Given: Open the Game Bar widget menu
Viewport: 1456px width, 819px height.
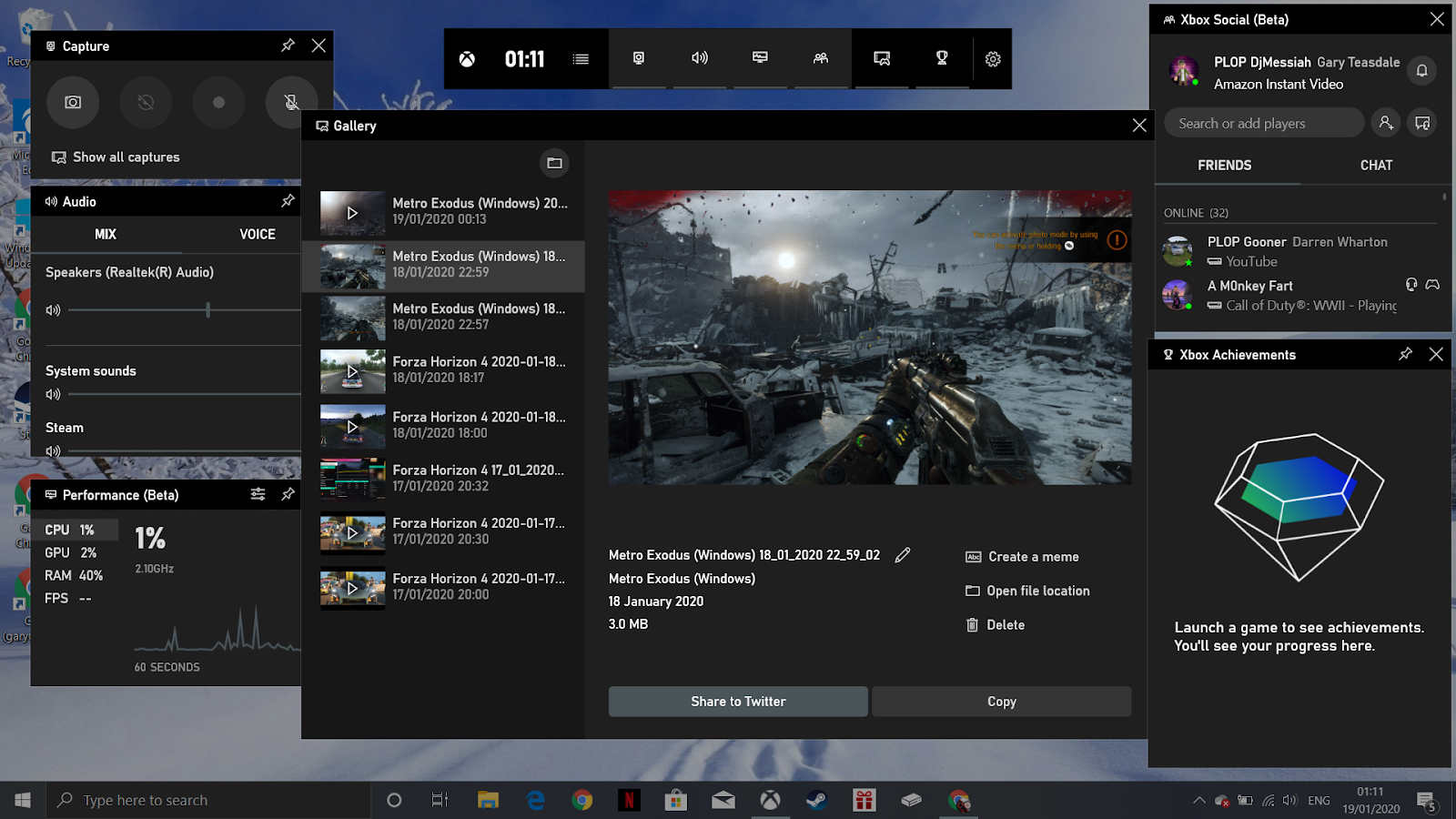Looking at the screenshot, I should click(x=581, y=59).
